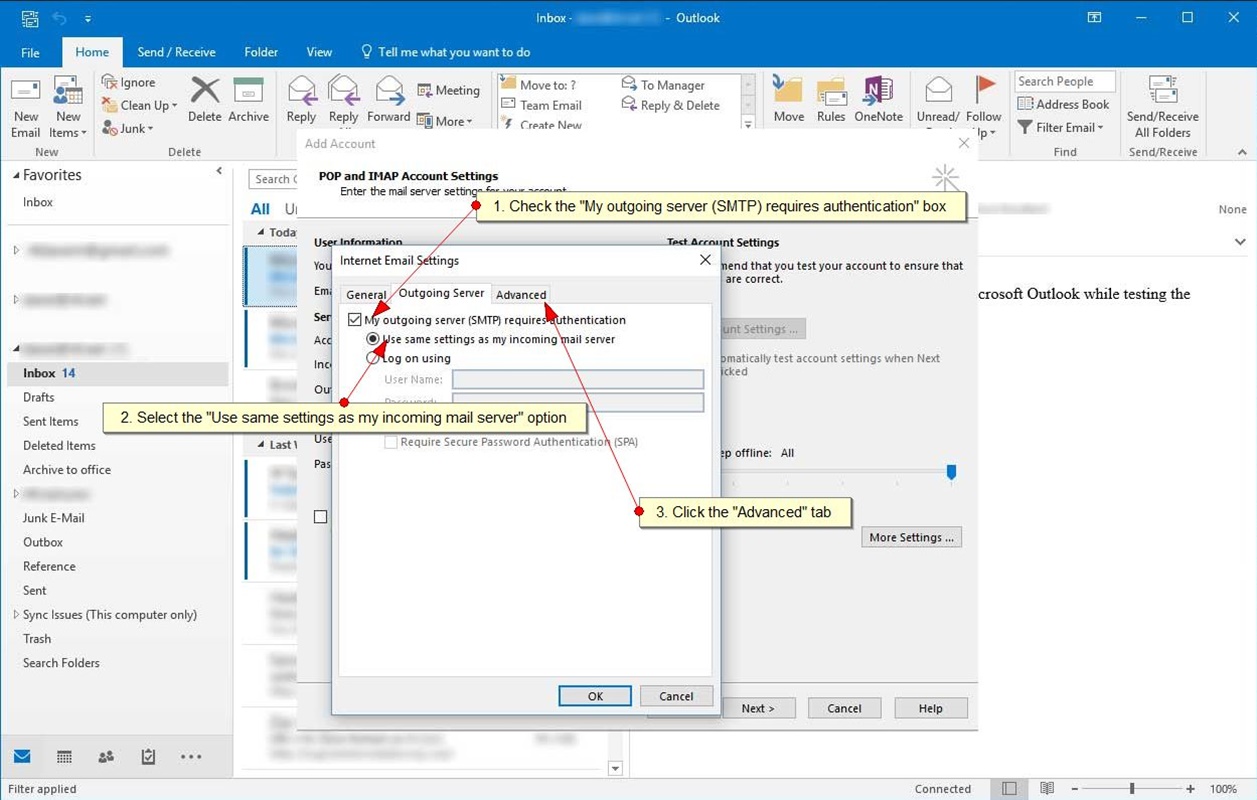Click in the Search People field

1065,82
